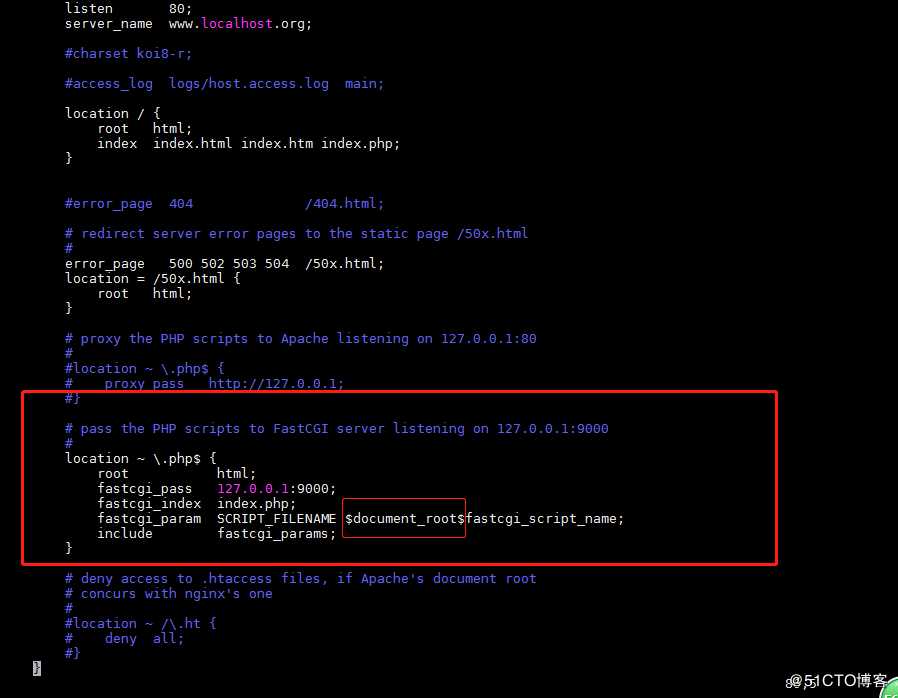Click the "listen 80;" line
This screenshot has height=698, width=898.
(128, 9)
